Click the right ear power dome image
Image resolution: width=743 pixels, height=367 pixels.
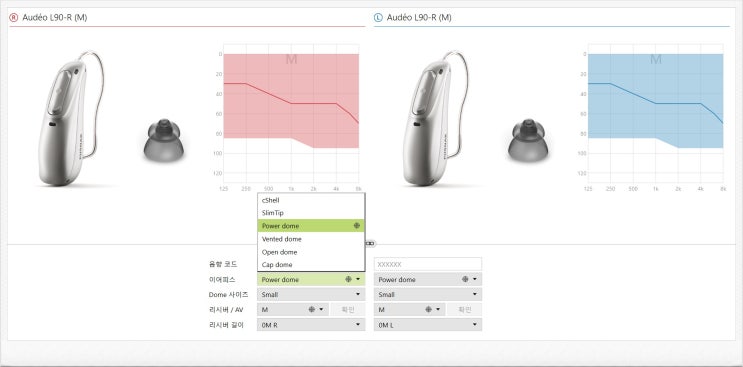(163, 140)
